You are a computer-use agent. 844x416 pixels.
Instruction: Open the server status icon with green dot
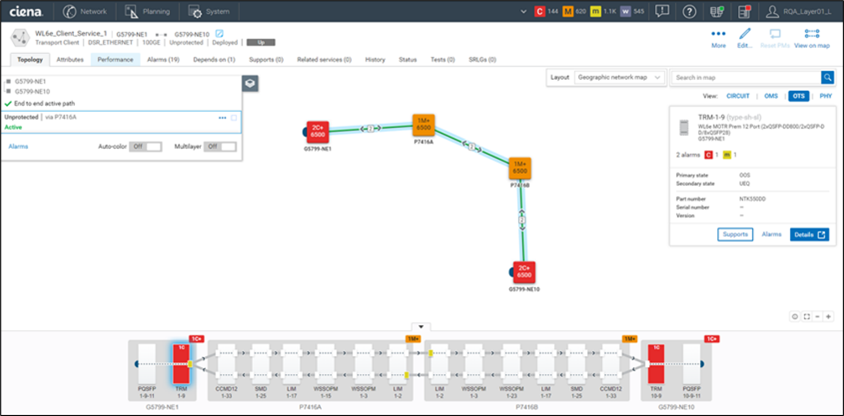pos(717,11)
